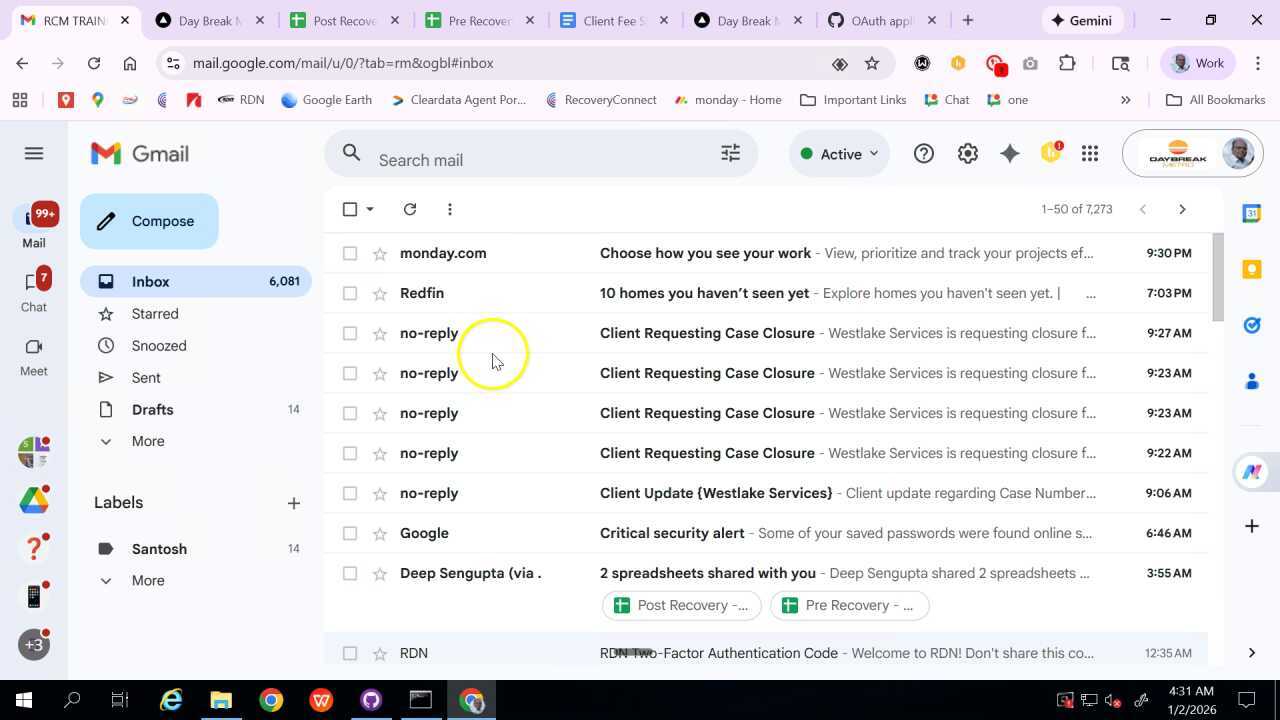
Task: Create new label plus icon
Action: 293,503
